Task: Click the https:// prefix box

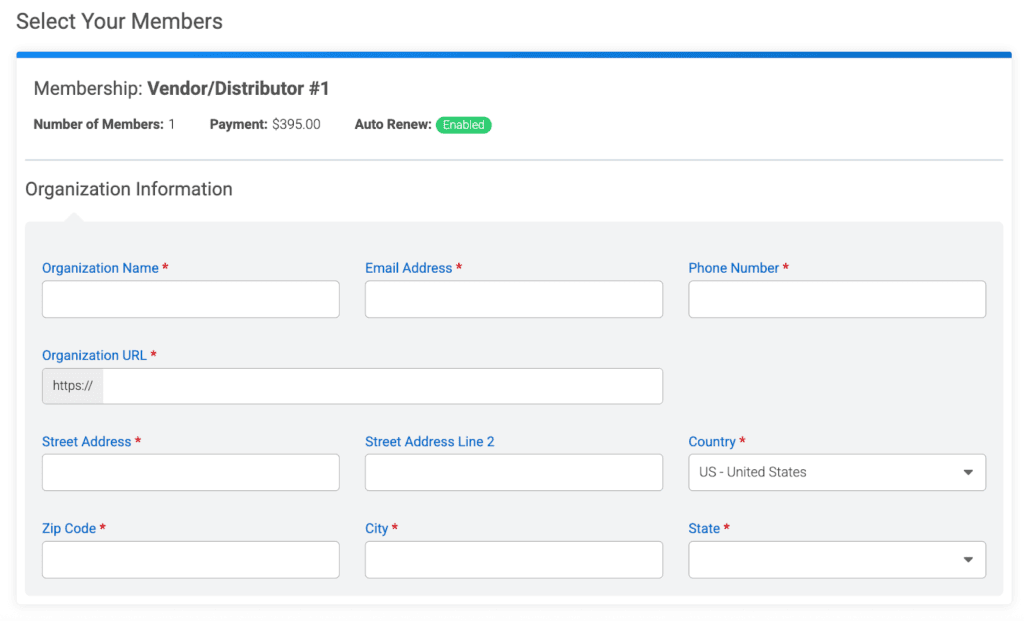Action: [72, 386]
